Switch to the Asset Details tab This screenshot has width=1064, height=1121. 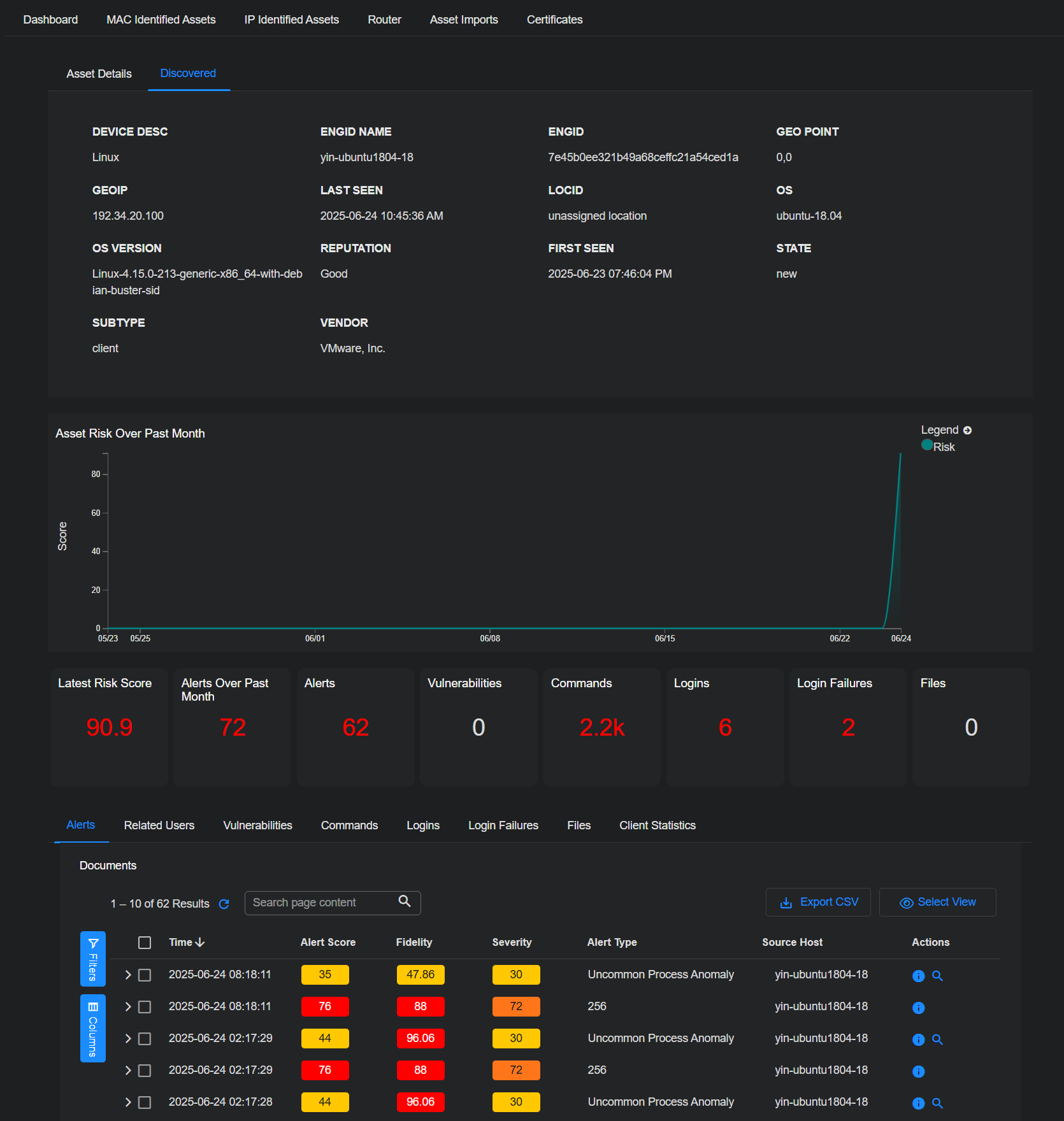(99, 74)
